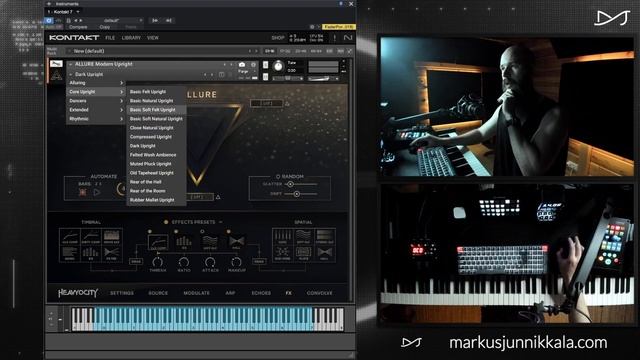Choose the top-right Timbral effect tile

111,237
